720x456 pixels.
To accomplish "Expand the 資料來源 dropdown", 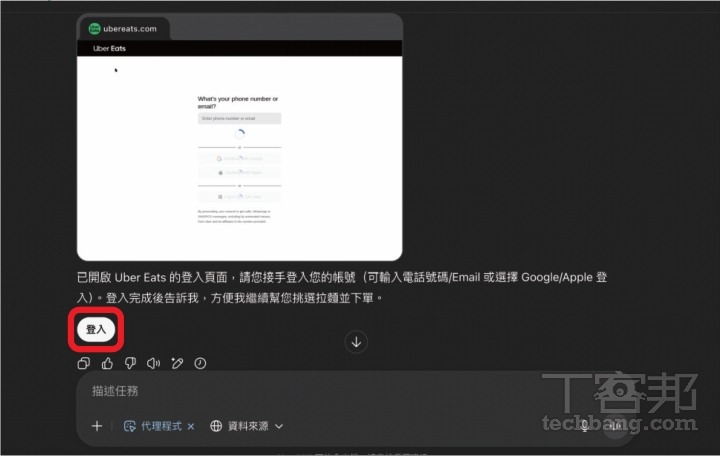I will pos(247,426).
